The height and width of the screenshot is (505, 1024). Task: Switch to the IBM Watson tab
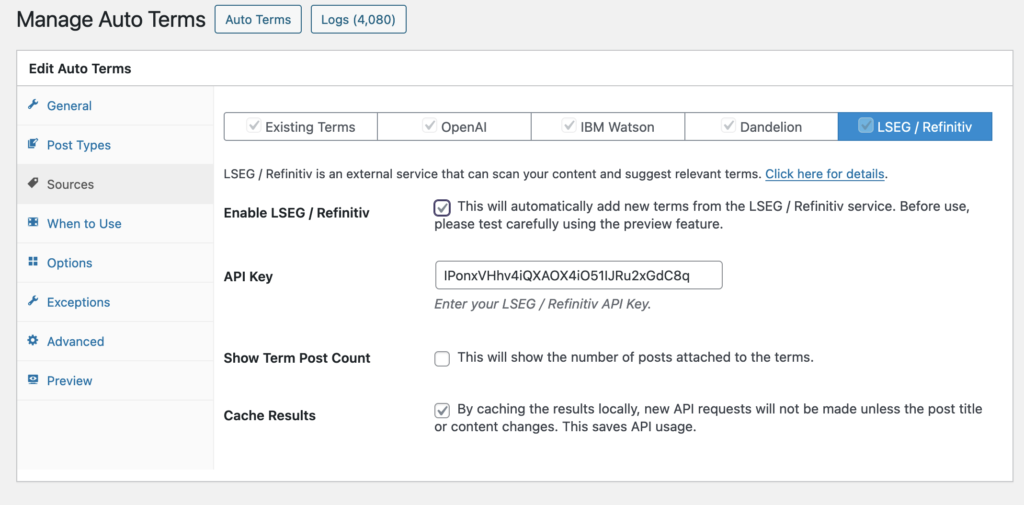[x=607, y=127]
